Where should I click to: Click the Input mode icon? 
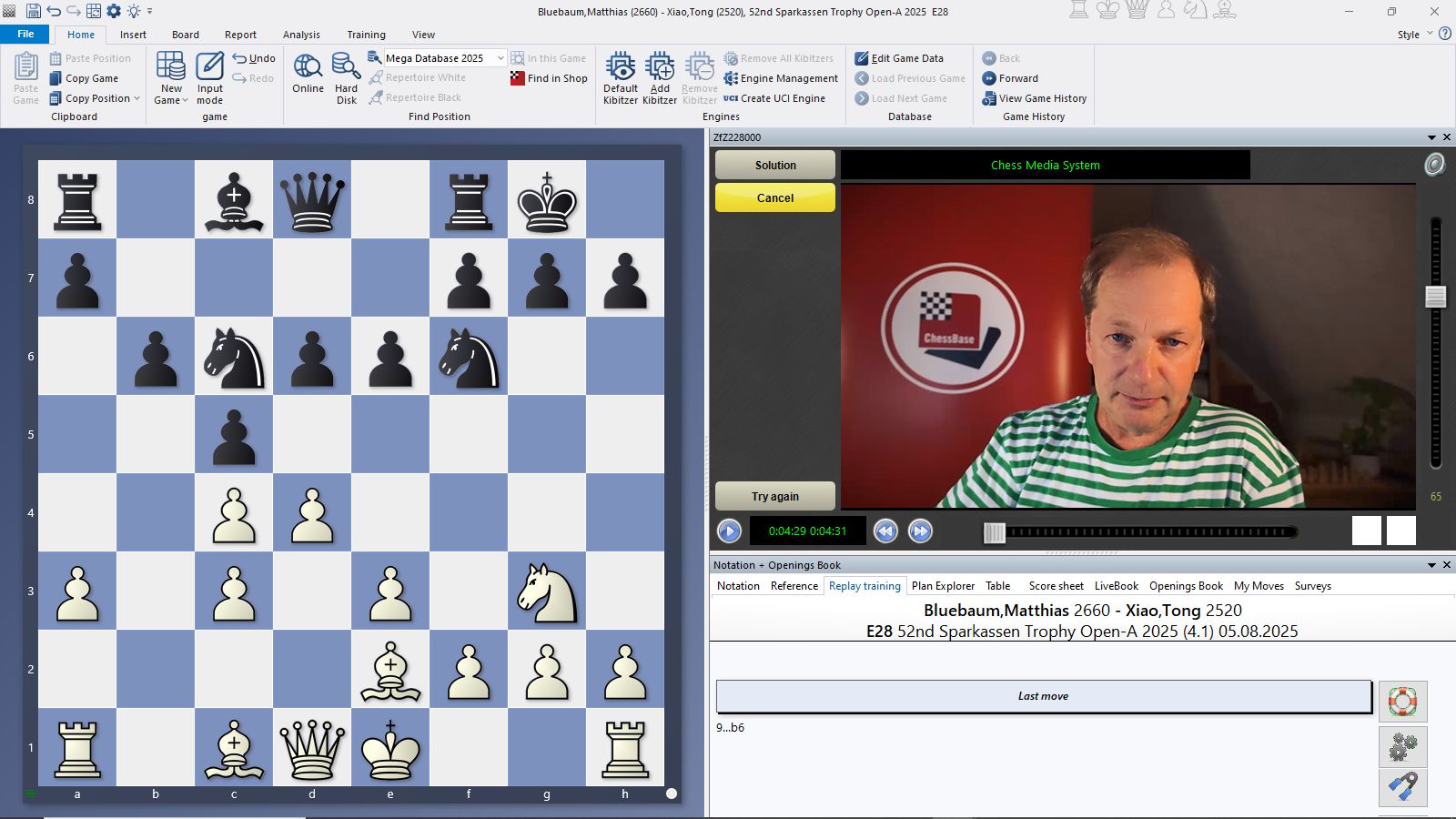tap(209, 69)
